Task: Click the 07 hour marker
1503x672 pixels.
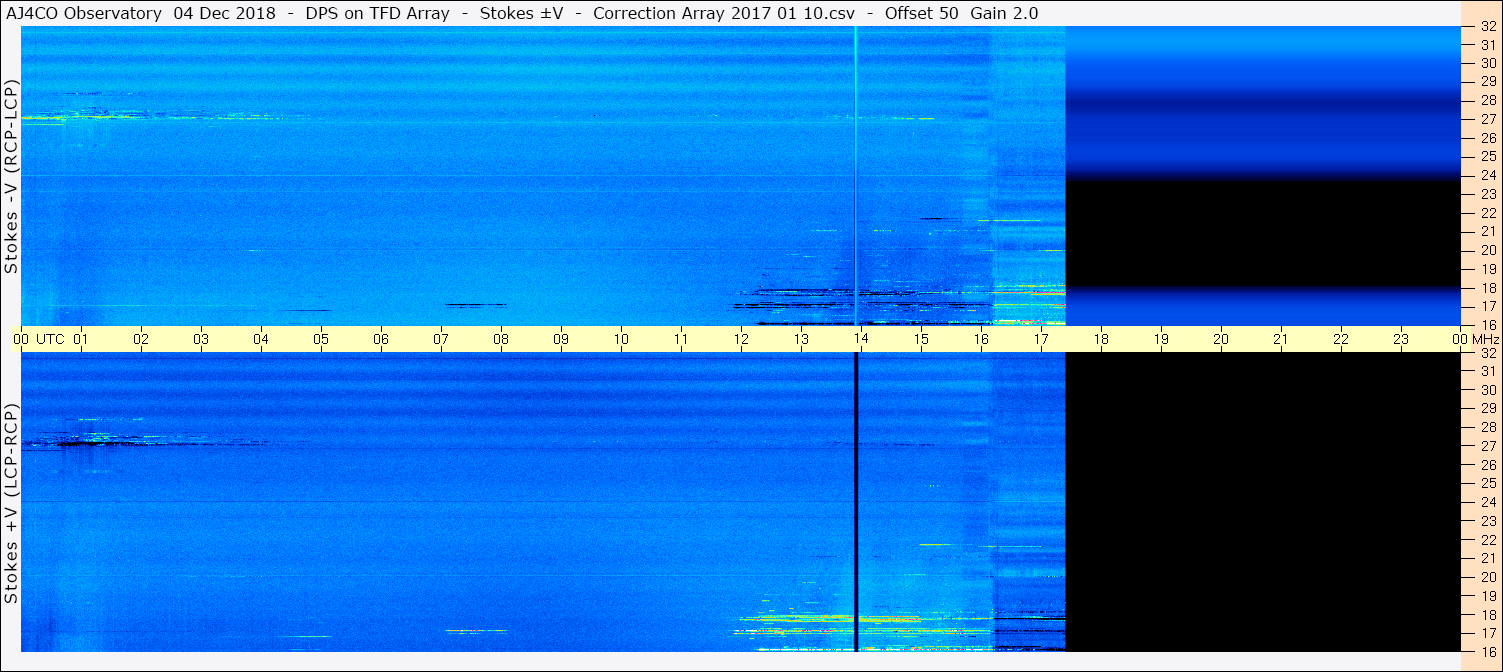Action: pyautogui.click(x=441, y=339)
